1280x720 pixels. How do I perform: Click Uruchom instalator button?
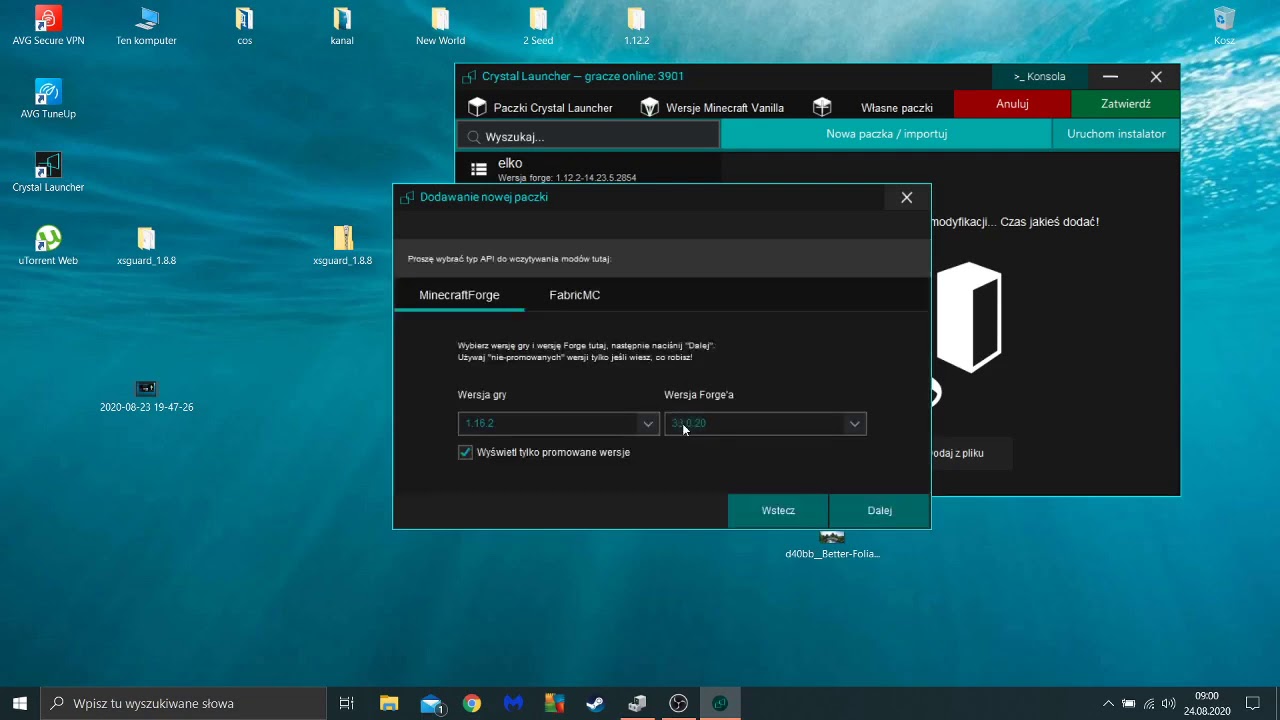point(1116,134)
